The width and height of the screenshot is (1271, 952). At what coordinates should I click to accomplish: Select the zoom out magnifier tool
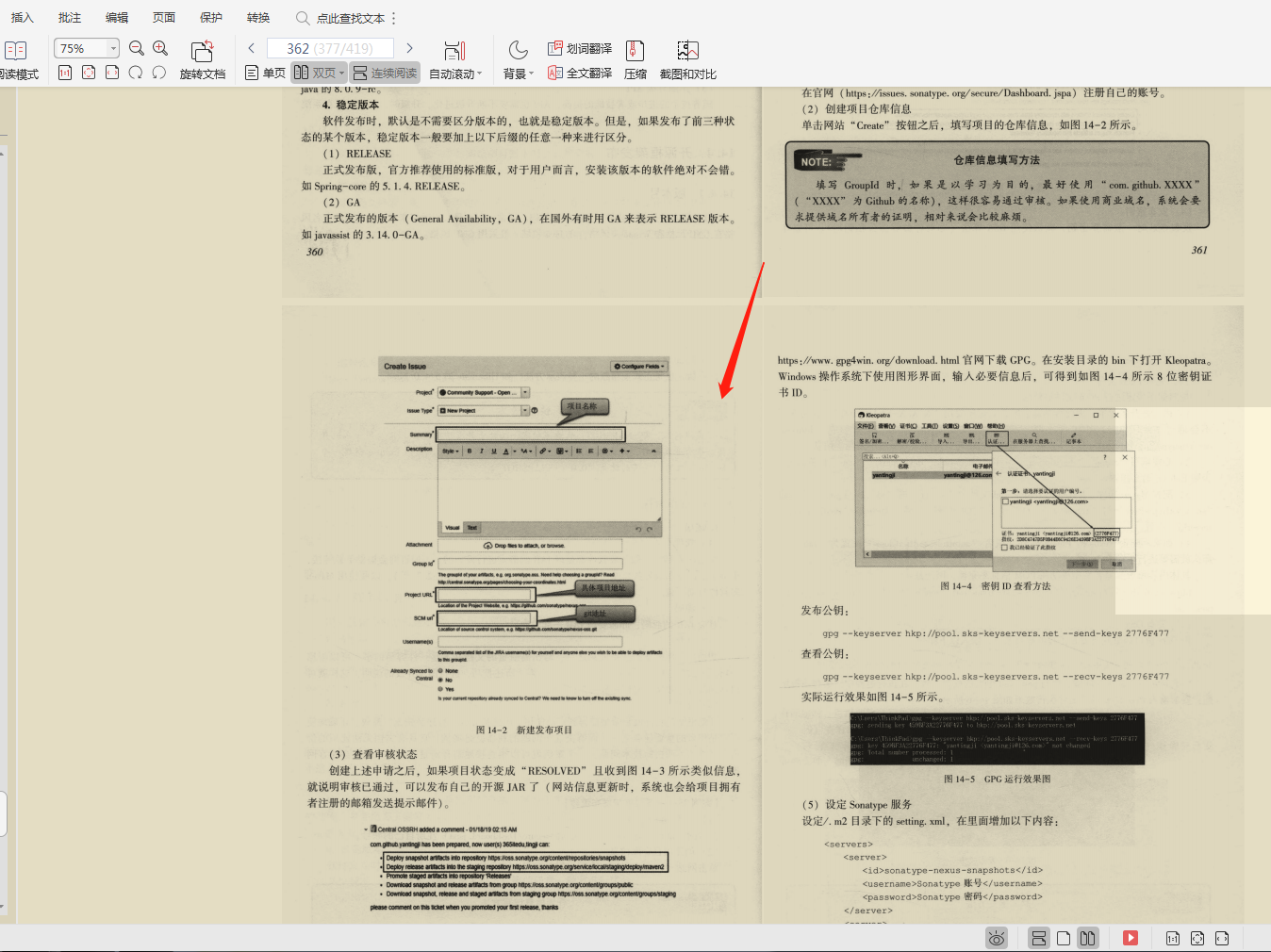click(x=137, y=47)
